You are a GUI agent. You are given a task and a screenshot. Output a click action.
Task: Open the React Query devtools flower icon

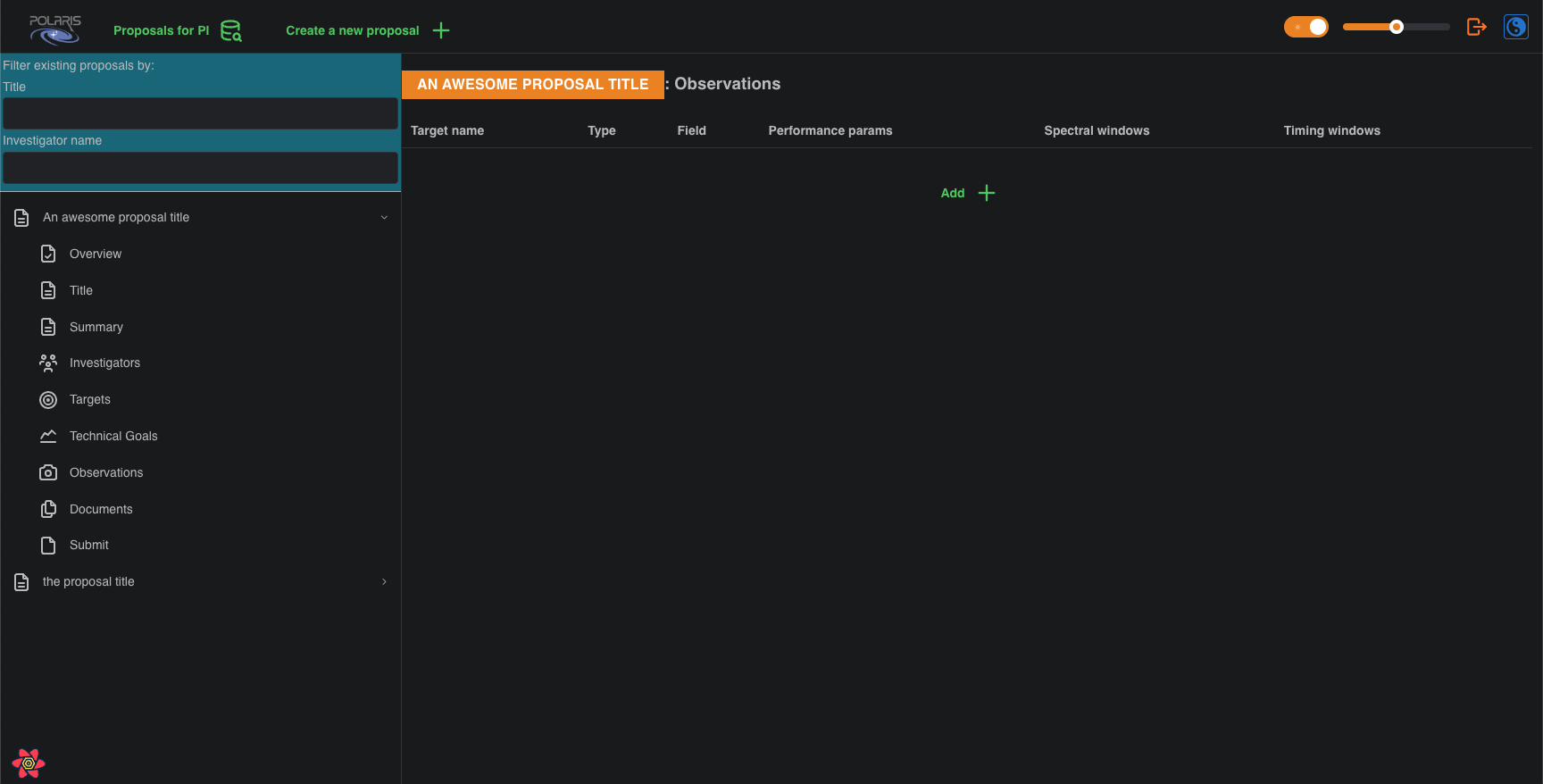coord(29,763)
